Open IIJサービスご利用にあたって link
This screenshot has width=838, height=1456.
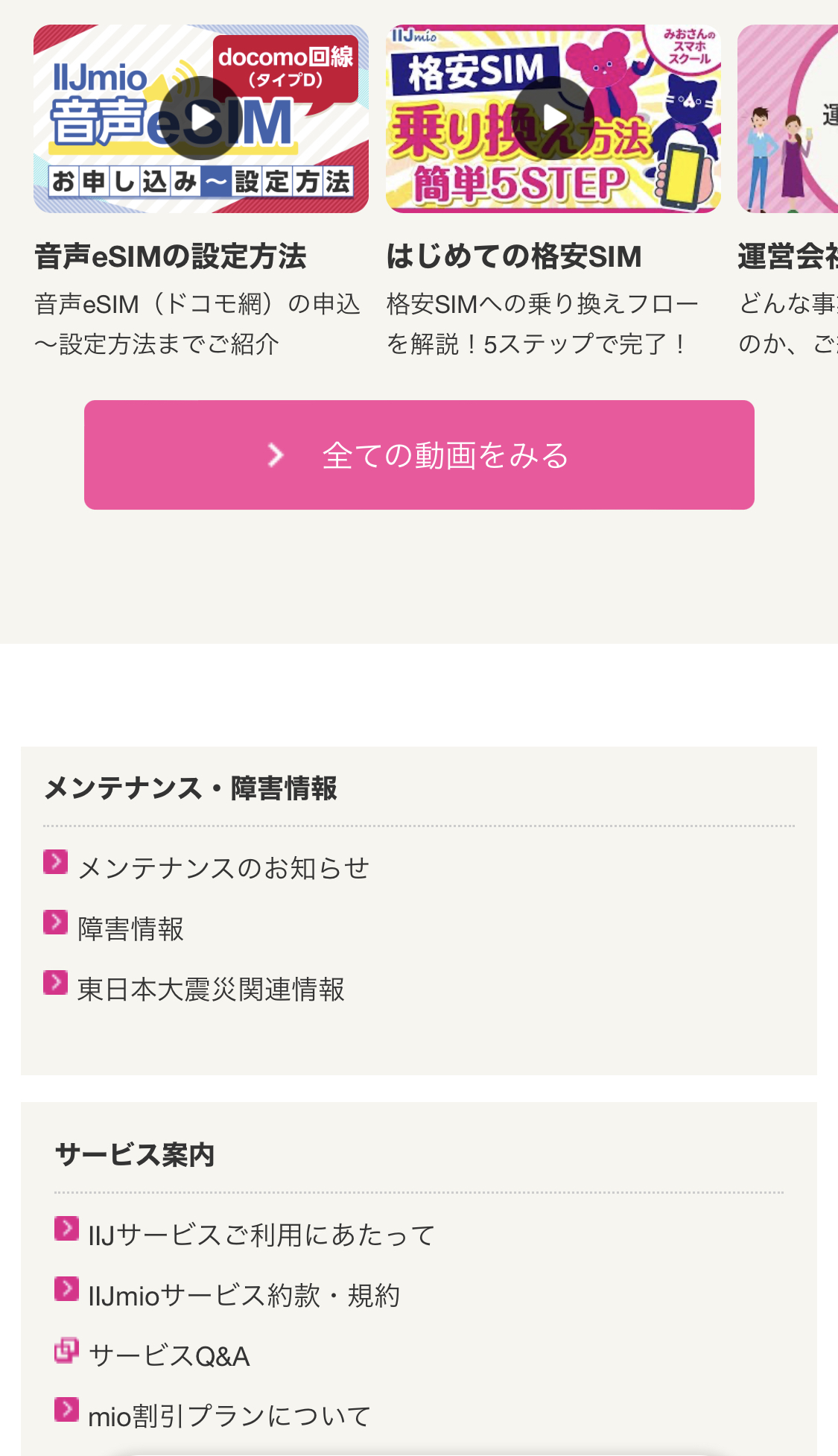(261, 1235)
